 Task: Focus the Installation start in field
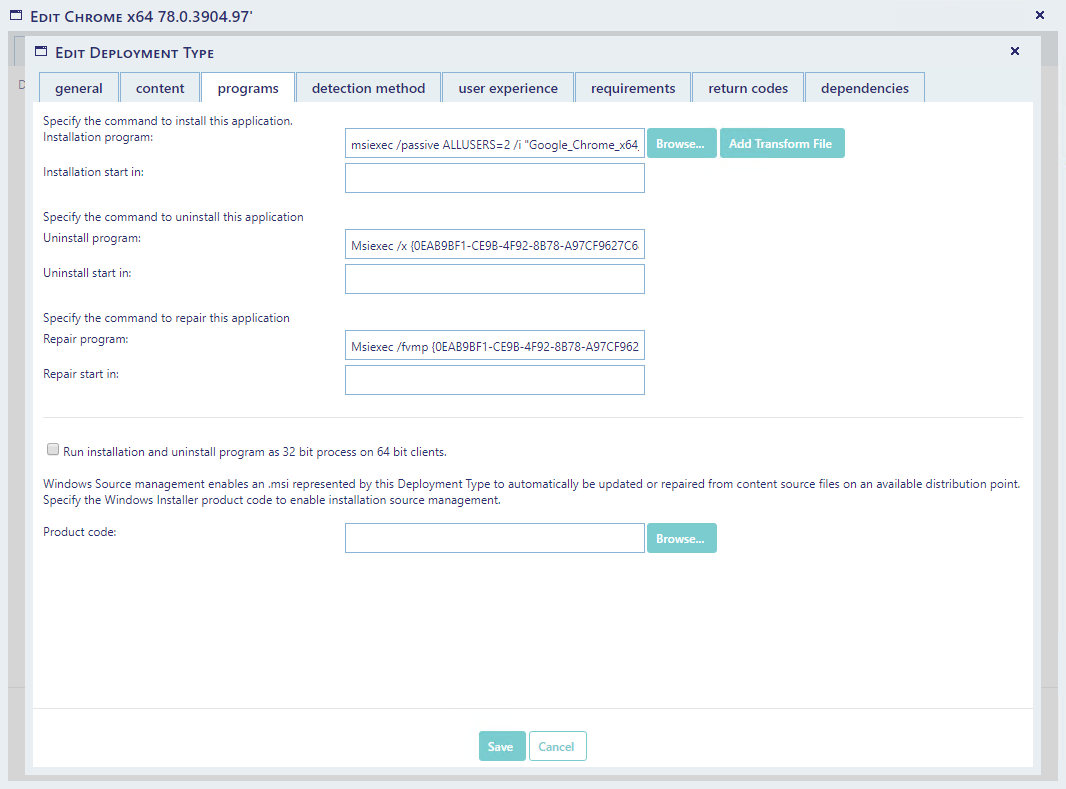(494, 178)
